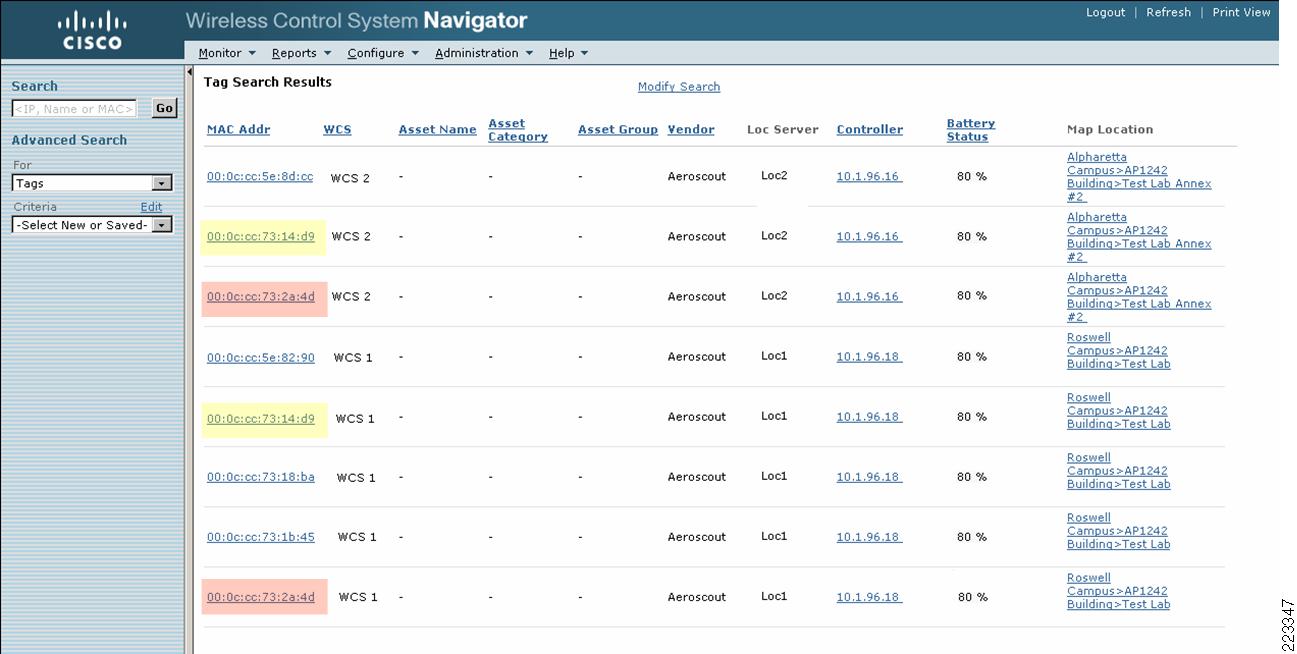Open MAC address 00:0c:cc:5e:8d:cc
Image resolution: width=1297 pixels, height=654 pixels.
pyautogui.click(x=260, y=177)
